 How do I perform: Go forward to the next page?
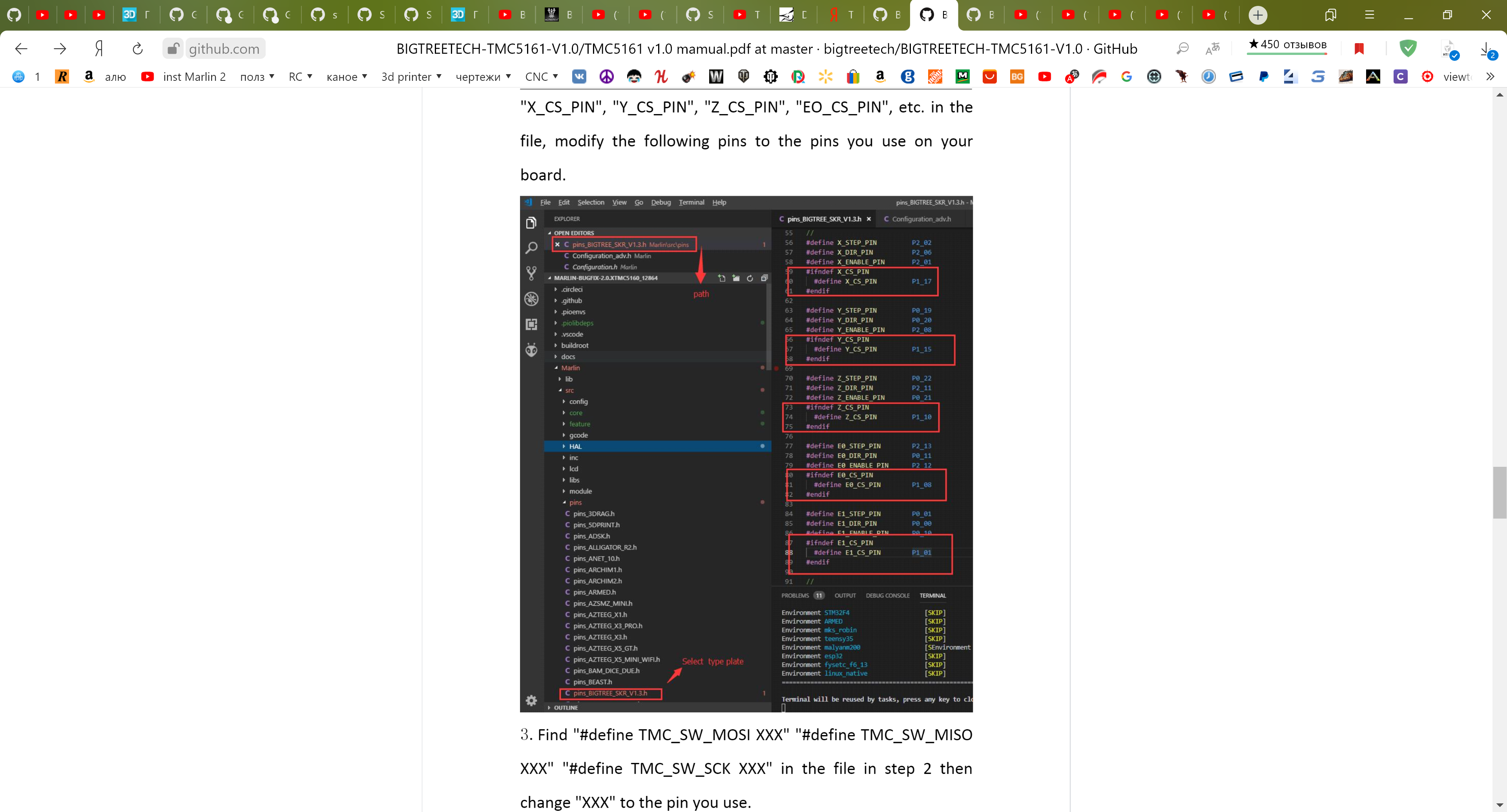[60, 49]
